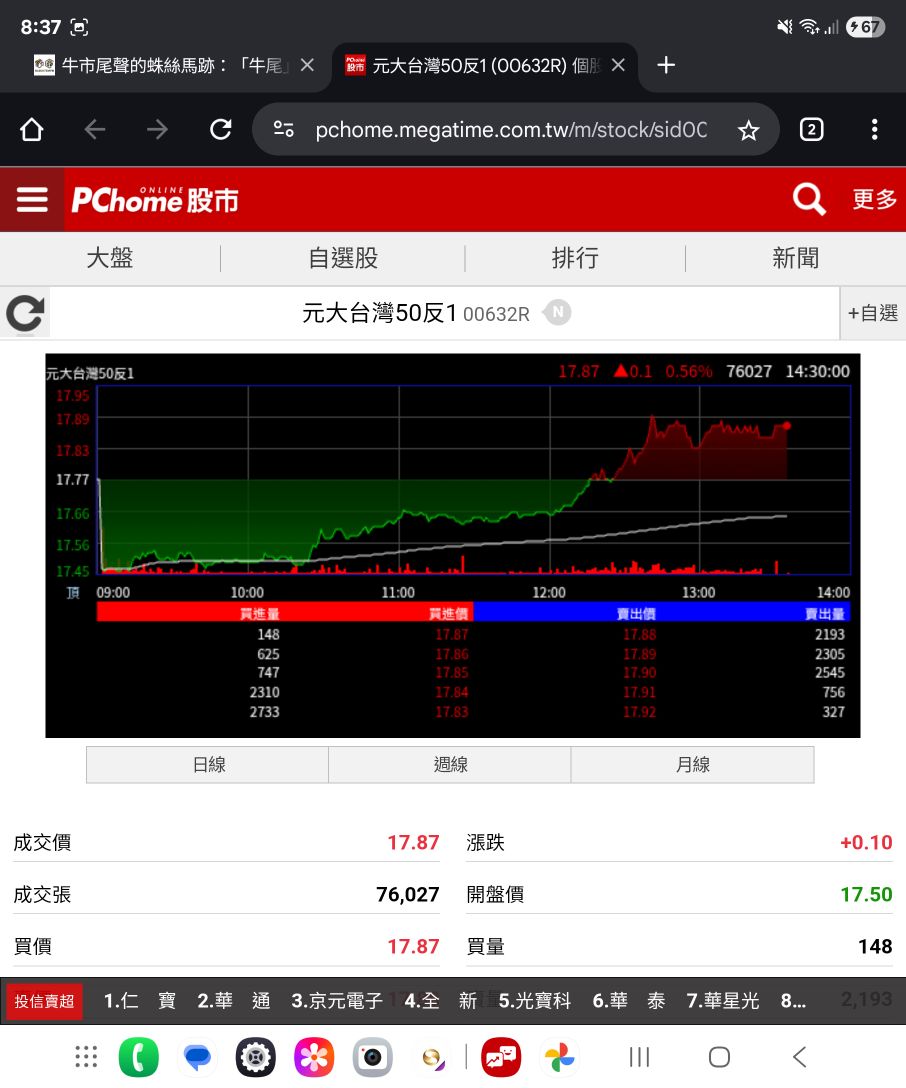Open the site settings icon in the address bar
The width and height of the screenshot is (906, 1088).
click(284, 129)
